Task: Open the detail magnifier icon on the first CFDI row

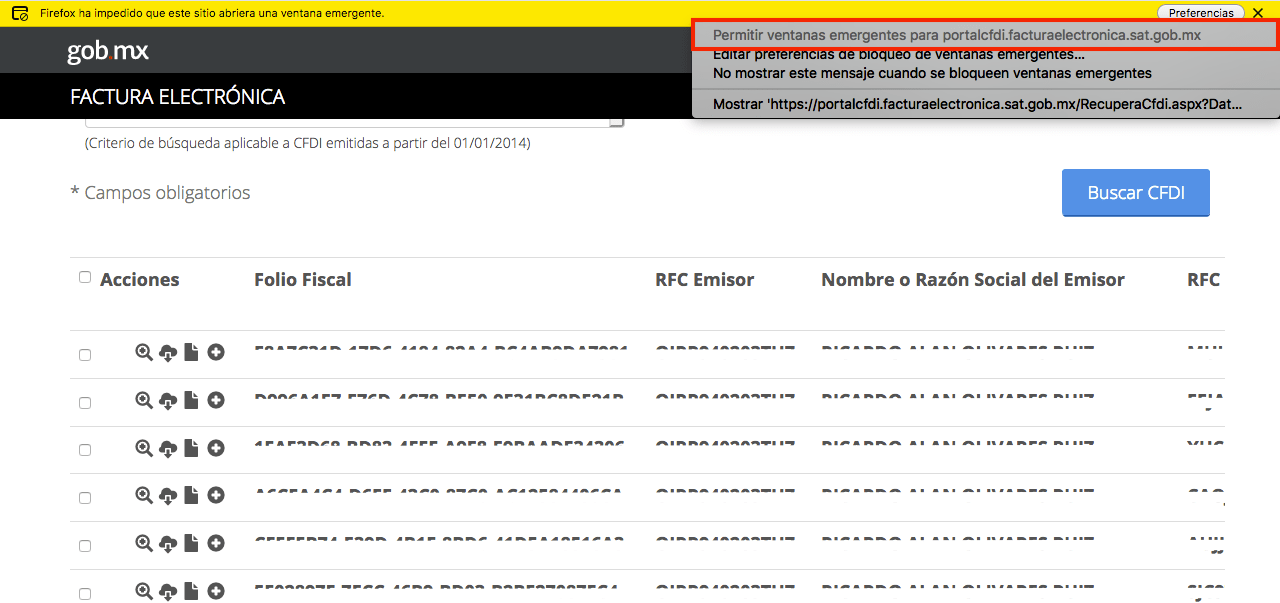Action: (143, 352)
